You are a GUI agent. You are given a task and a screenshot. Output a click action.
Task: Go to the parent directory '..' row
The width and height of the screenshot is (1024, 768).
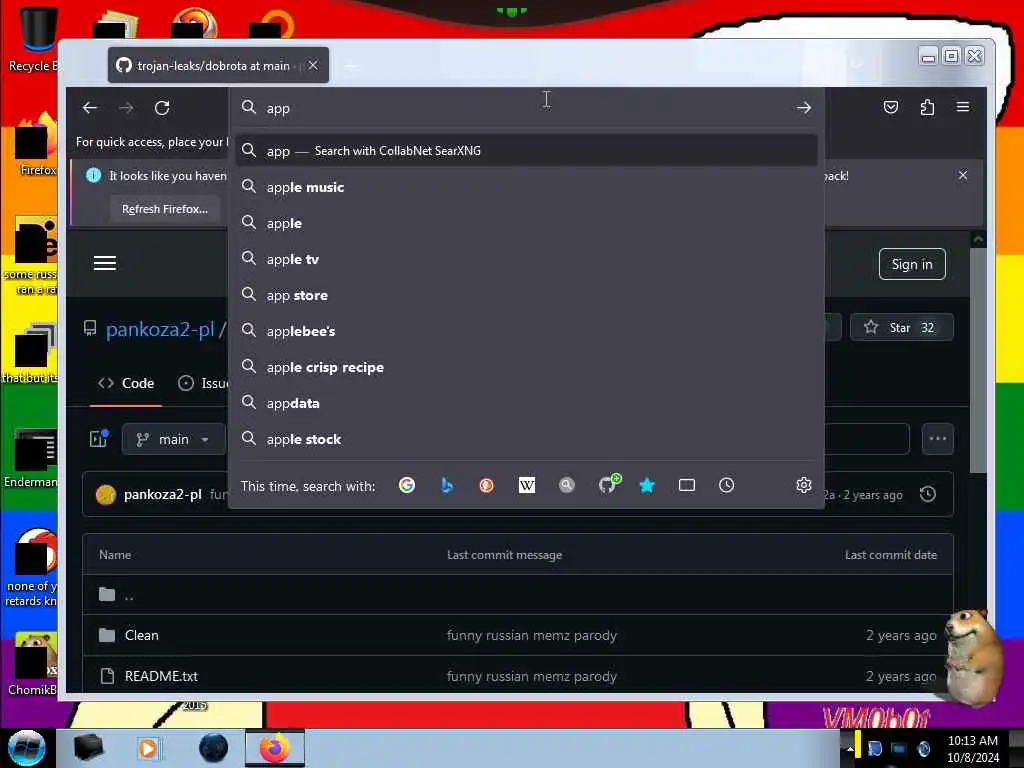click(x=518, y=595)
